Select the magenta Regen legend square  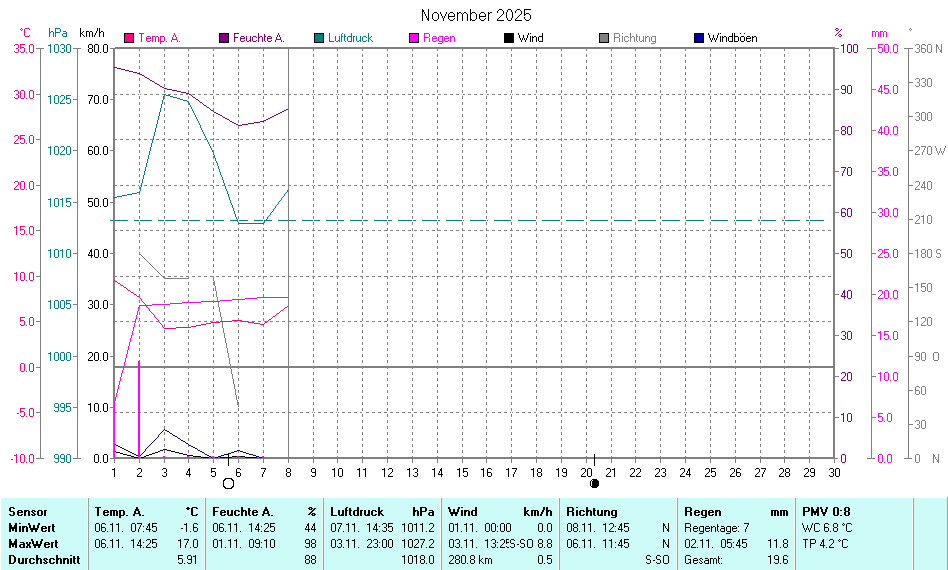click(414, 38)
